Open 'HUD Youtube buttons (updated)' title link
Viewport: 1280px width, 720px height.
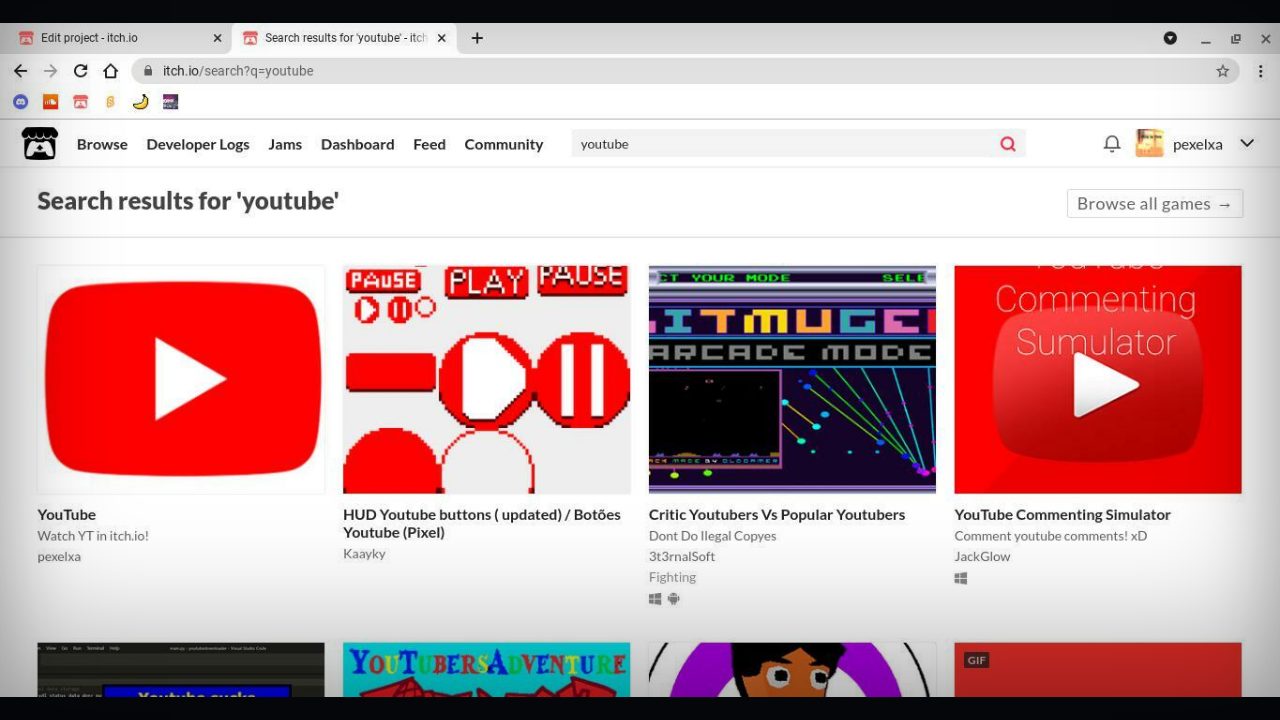click(482, 523)
